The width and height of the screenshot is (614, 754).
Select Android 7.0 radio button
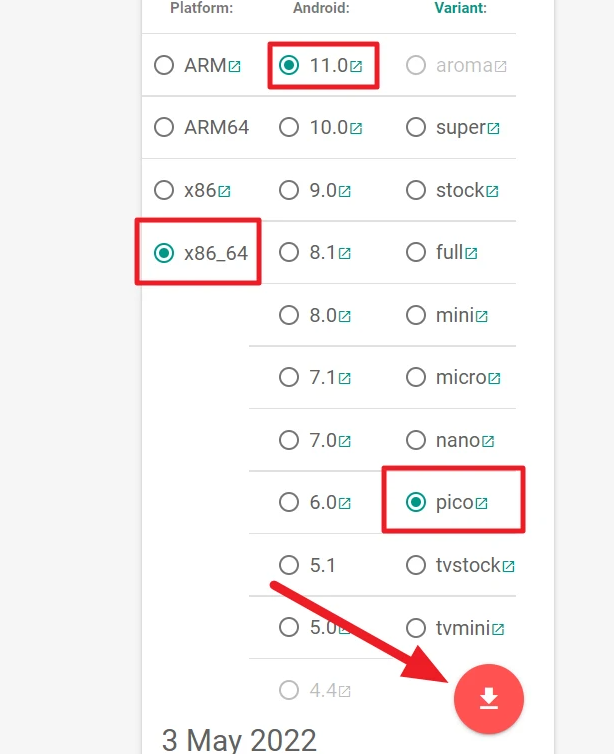[x=289, y=440]
